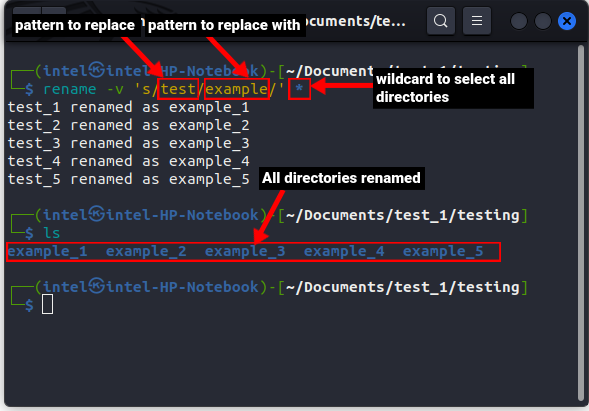Click the 'rename' command word
Image resolution: width=589 pixels, height=411 pixels.
(x=70, y=89)
